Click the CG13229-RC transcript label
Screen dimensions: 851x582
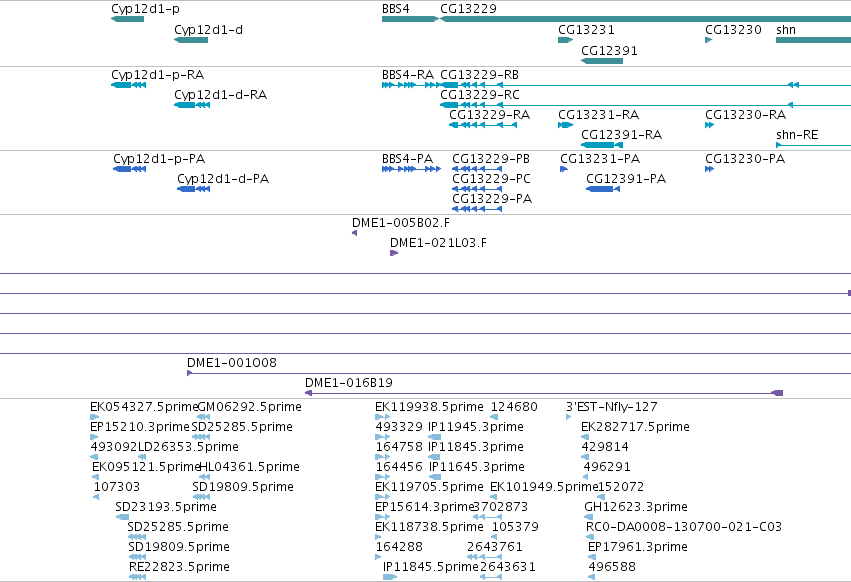480,95
